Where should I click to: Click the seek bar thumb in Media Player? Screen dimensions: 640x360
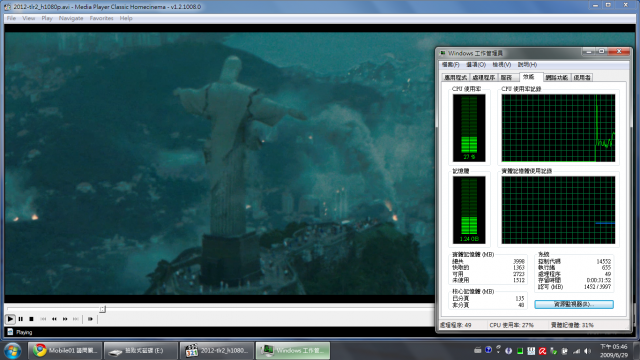point(103,309)
